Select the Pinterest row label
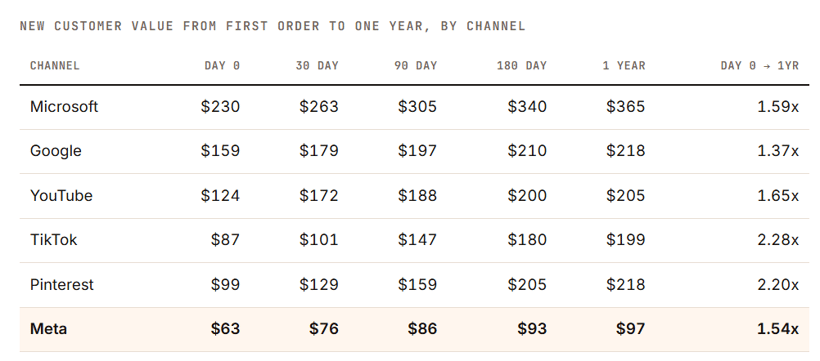820x361 pixels. coord(62,285)
